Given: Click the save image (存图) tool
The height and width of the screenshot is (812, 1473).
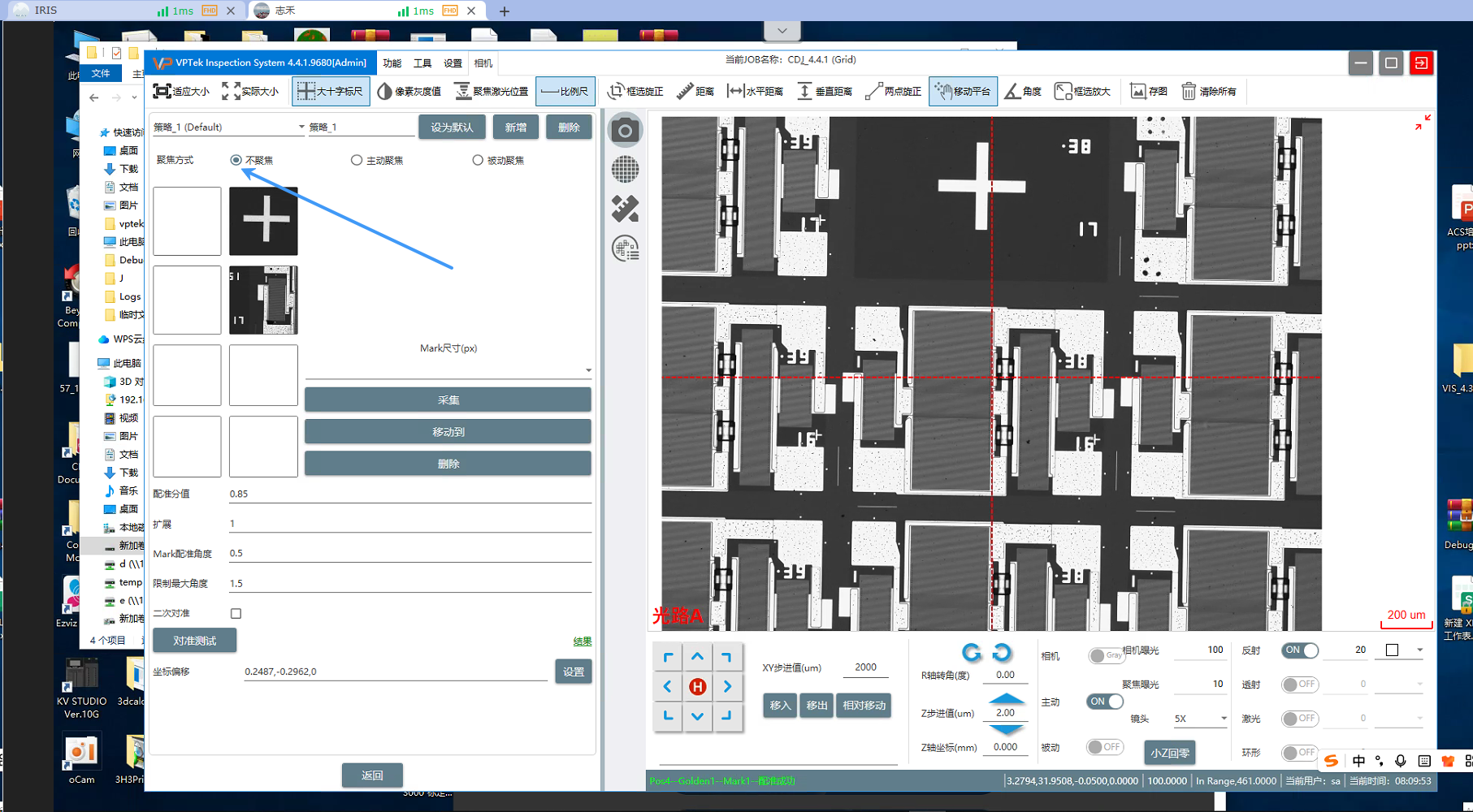Looking at the screenshot, I should [x=1149, y=92].
